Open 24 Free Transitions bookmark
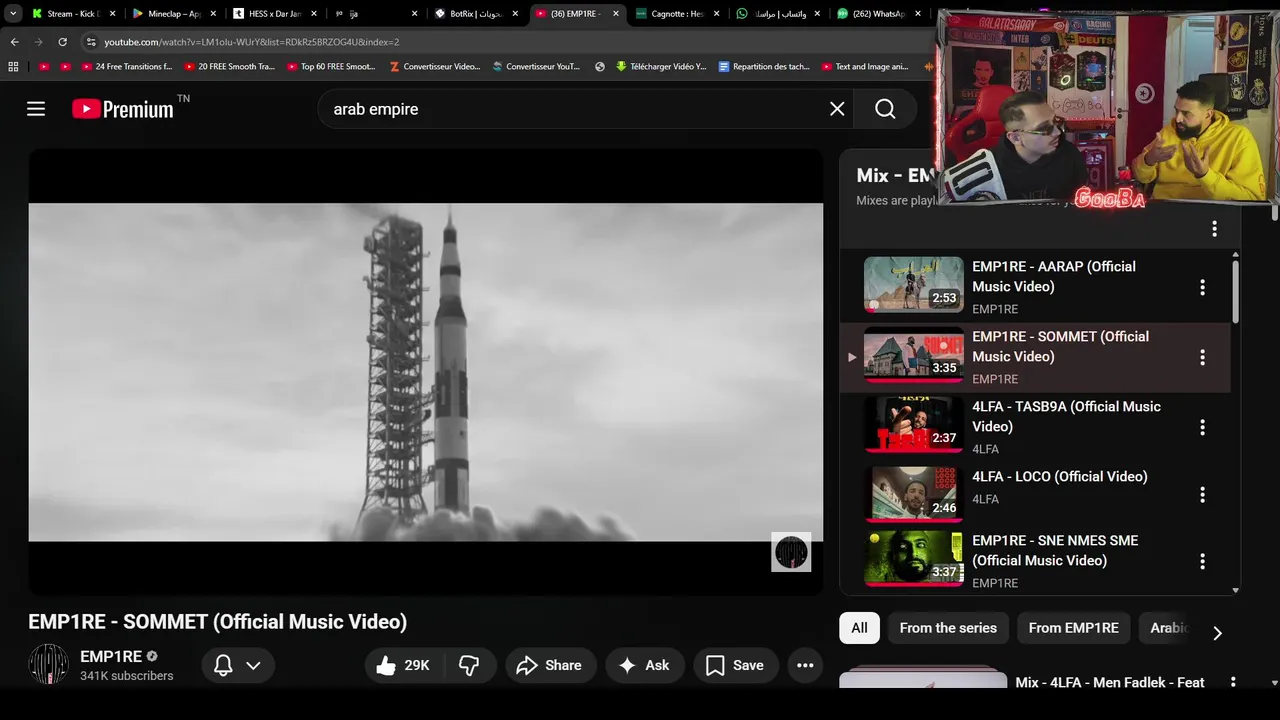 click(126, 67)
